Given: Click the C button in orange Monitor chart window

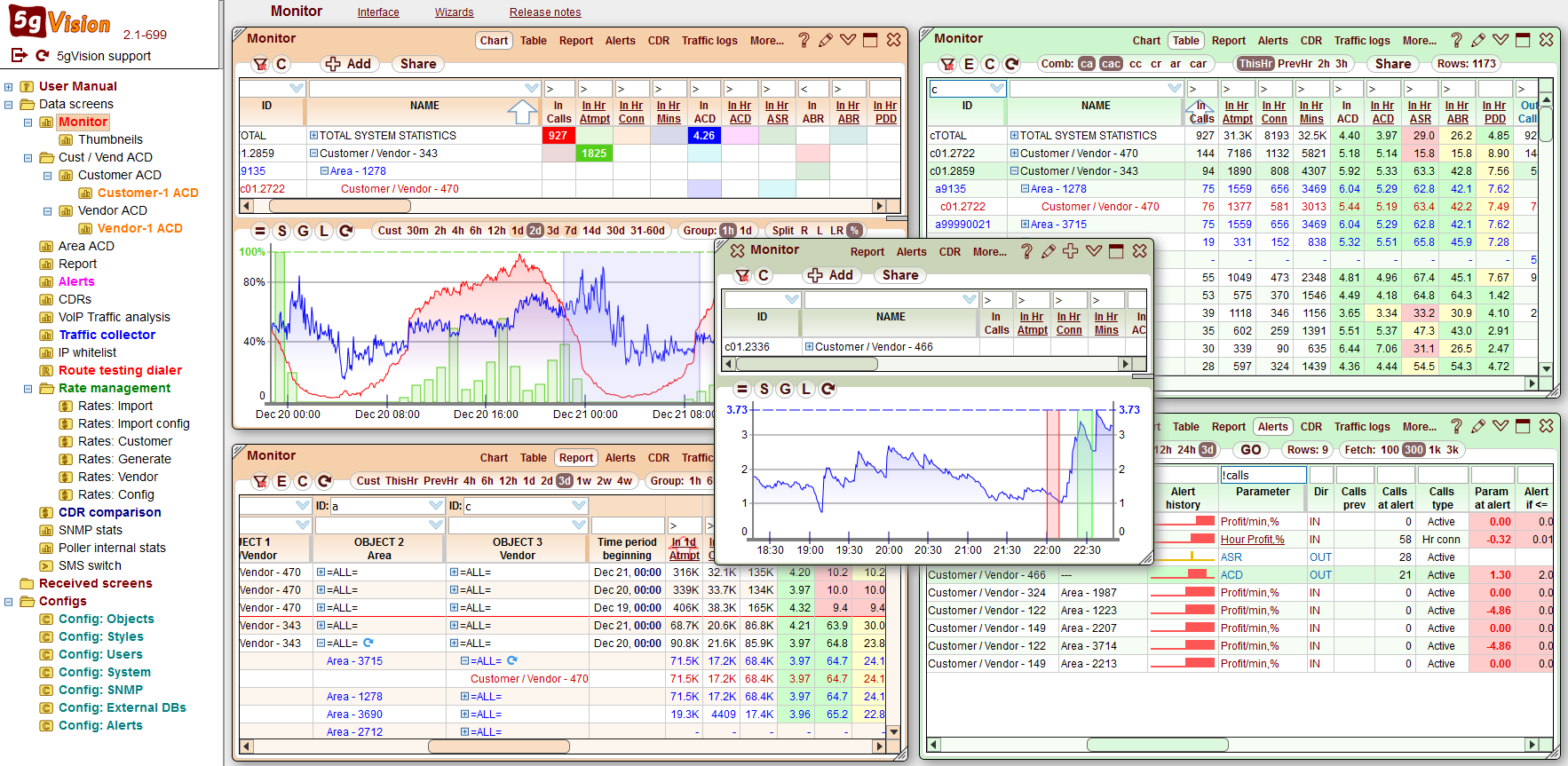Looking at the screenshot, I should pos(281,64).
